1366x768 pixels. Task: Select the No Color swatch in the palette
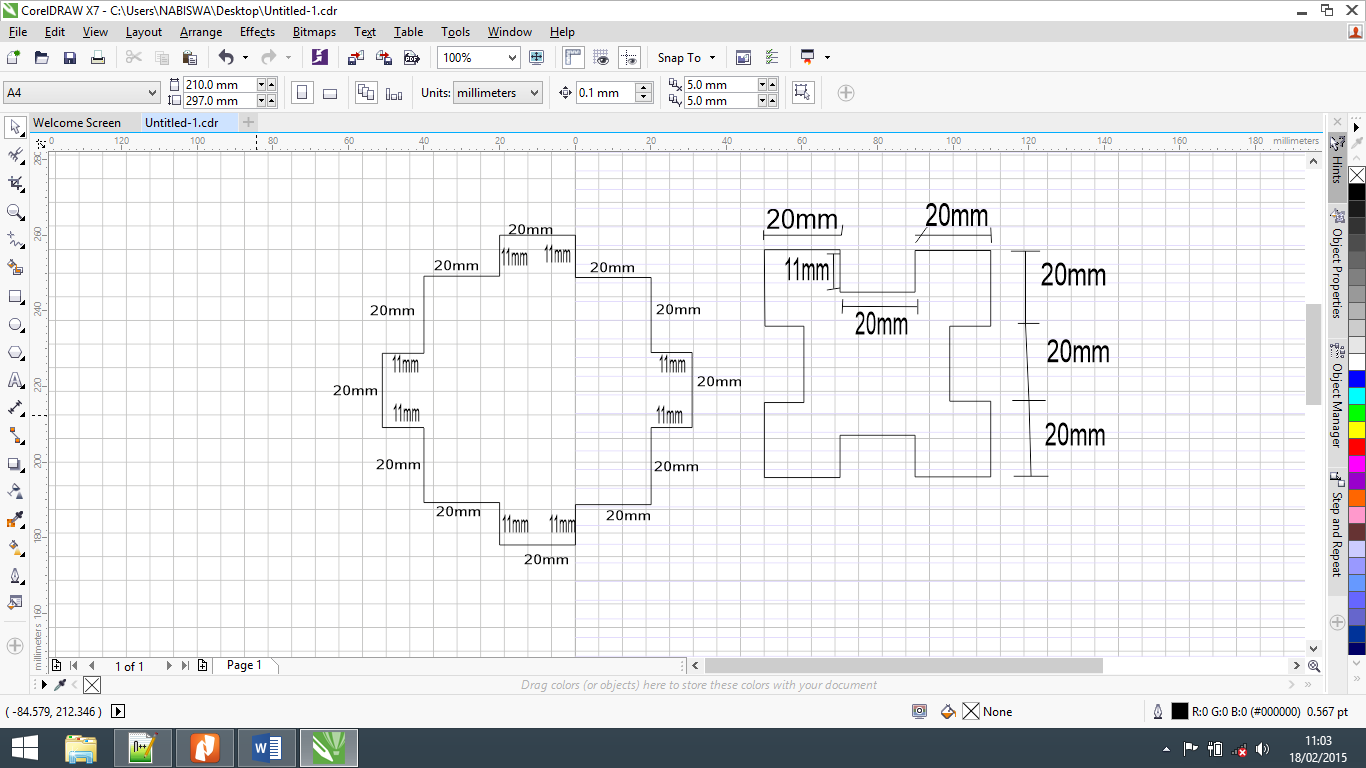click(x=1357, y=175)
